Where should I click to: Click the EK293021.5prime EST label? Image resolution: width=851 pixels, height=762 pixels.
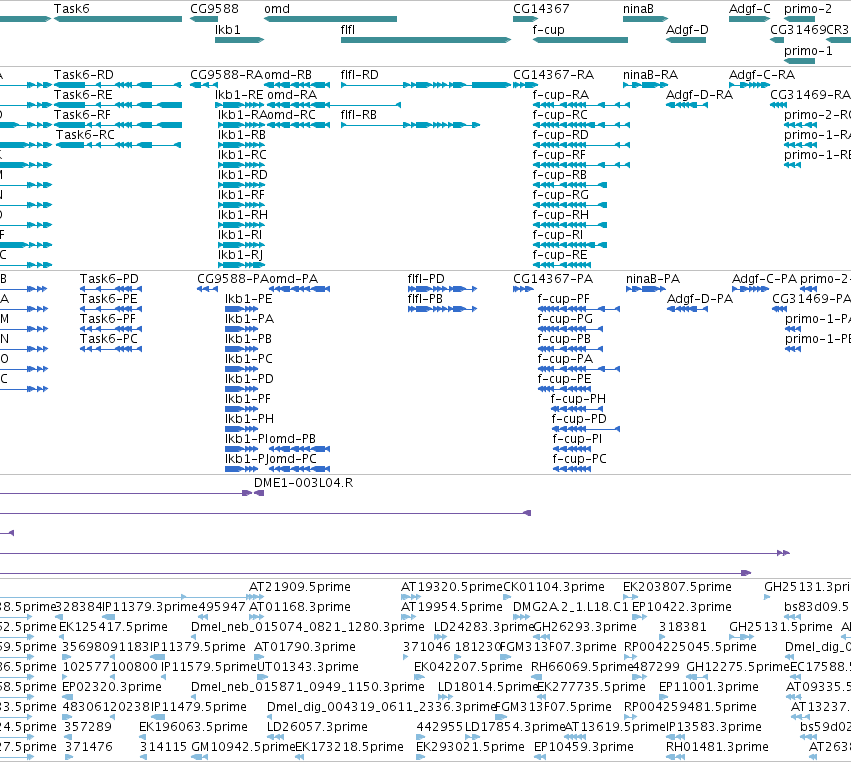(x=471, y=747)
